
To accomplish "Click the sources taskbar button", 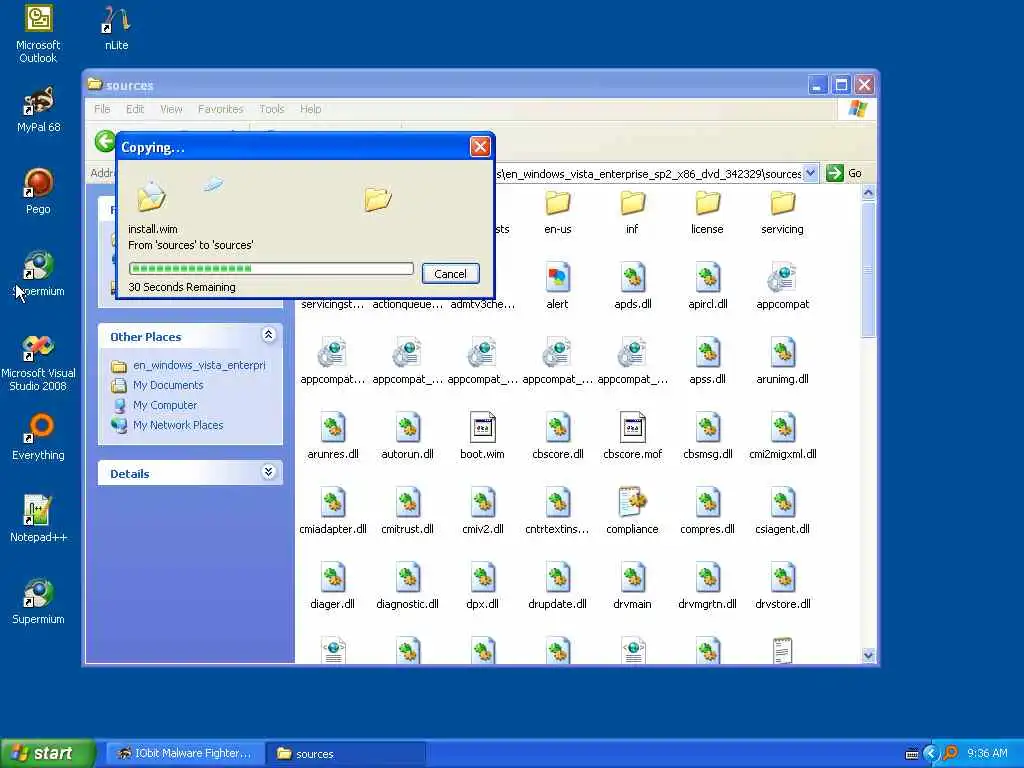I will pos(346,754).
